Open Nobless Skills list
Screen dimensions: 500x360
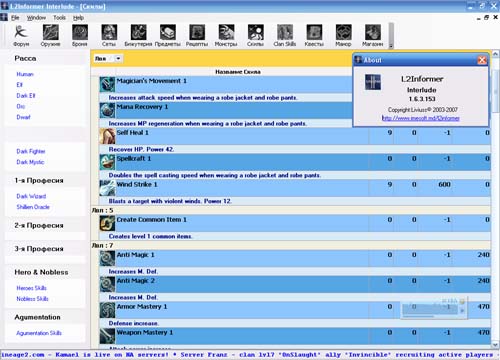[x=32, y=298]
